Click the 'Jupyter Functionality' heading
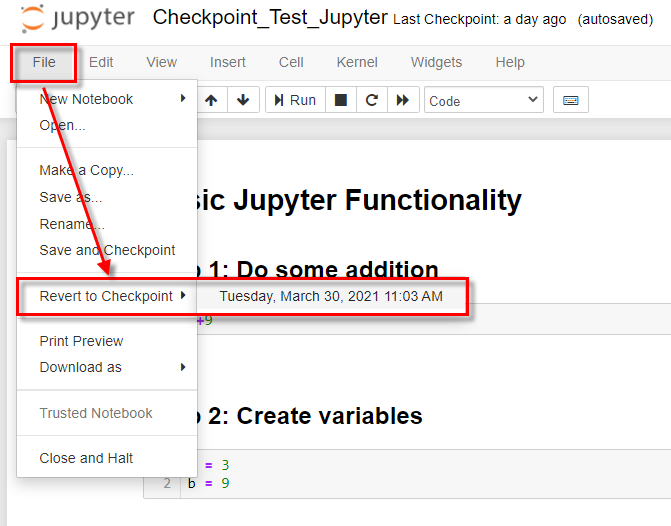 coord(377,200)
